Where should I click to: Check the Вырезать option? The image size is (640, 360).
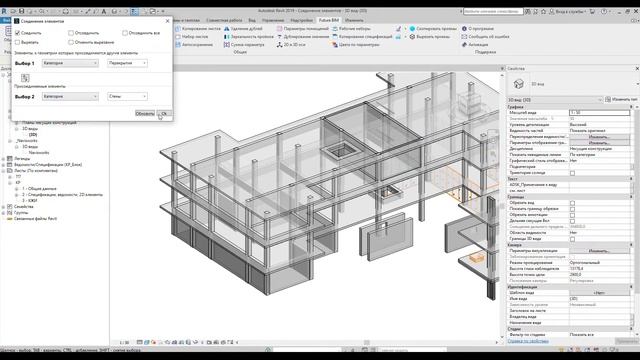point(17,42)
